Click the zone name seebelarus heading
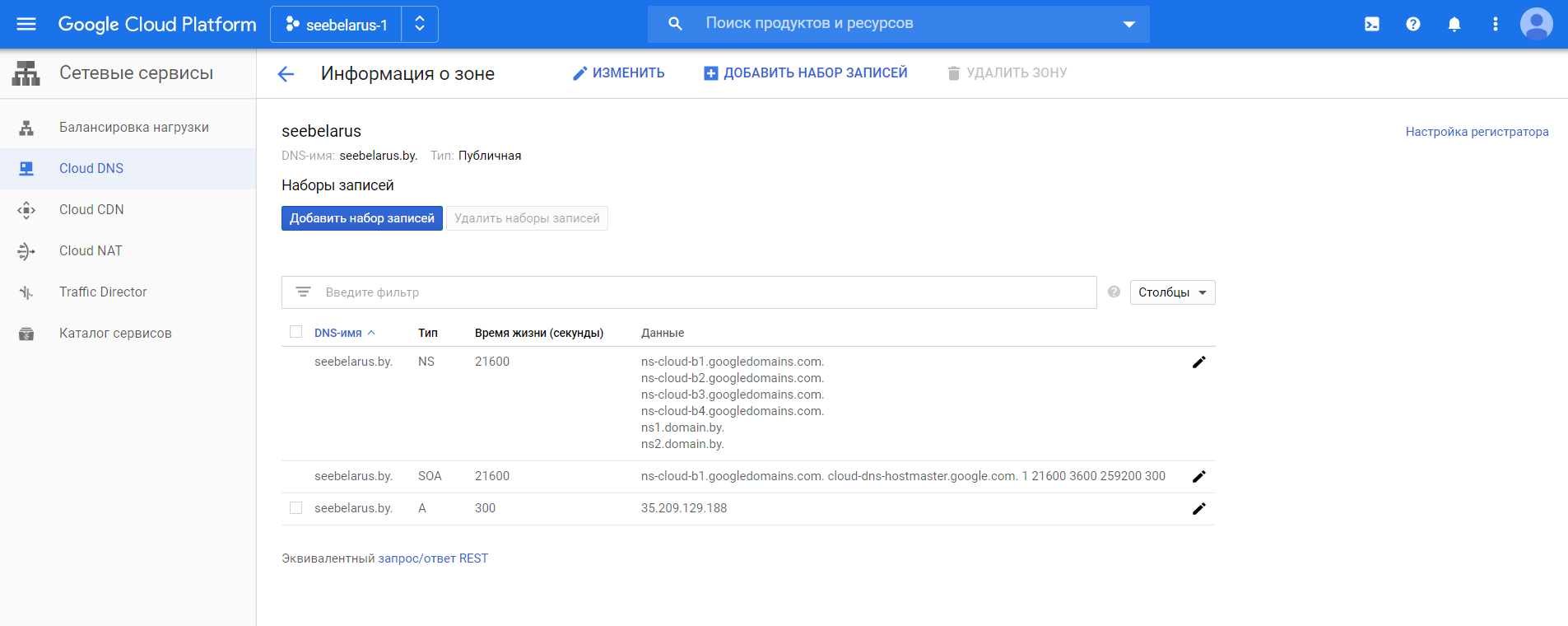This screenshot has width=1568, height=626. [x=321, y=131]
